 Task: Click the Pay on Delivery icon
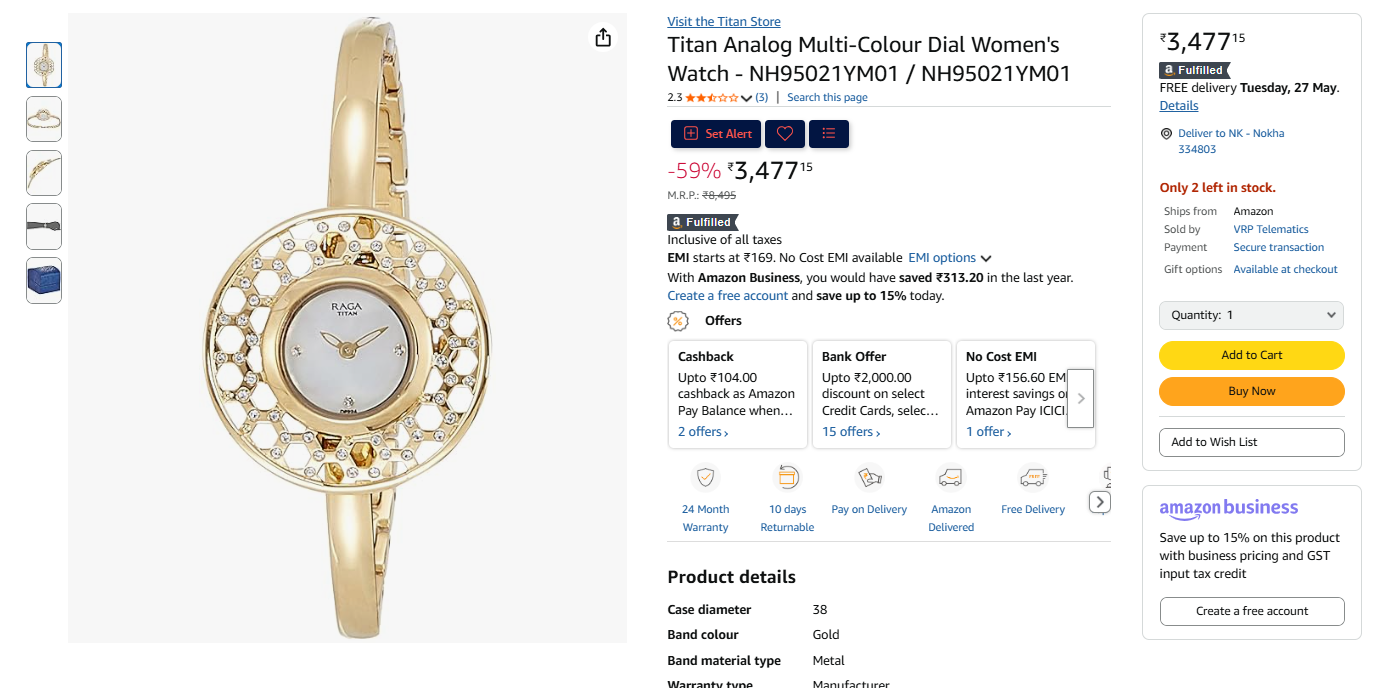pos(869,477)
